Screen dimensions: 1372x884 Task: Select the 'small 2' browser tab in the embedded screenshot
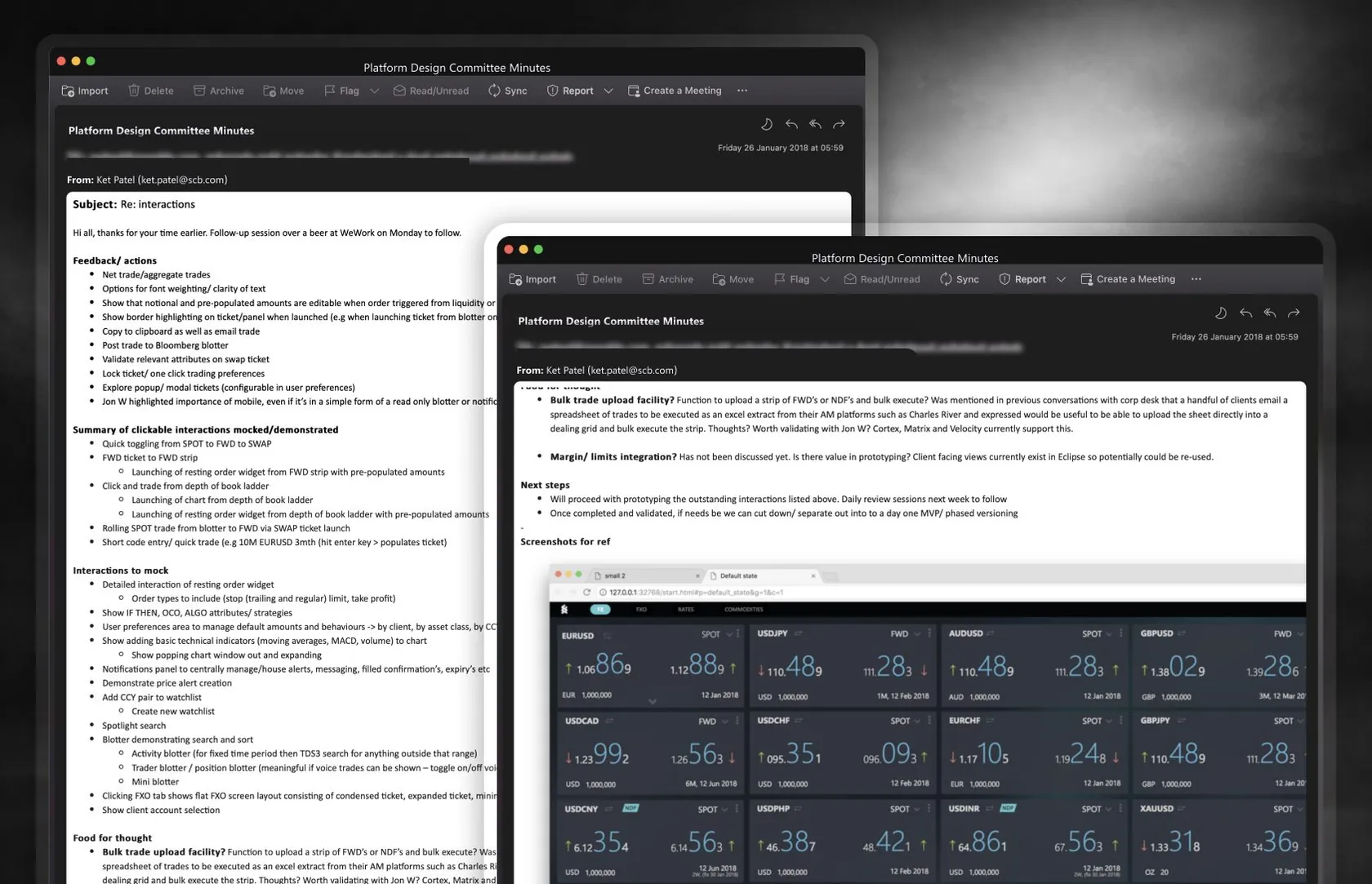pos(647,575)
